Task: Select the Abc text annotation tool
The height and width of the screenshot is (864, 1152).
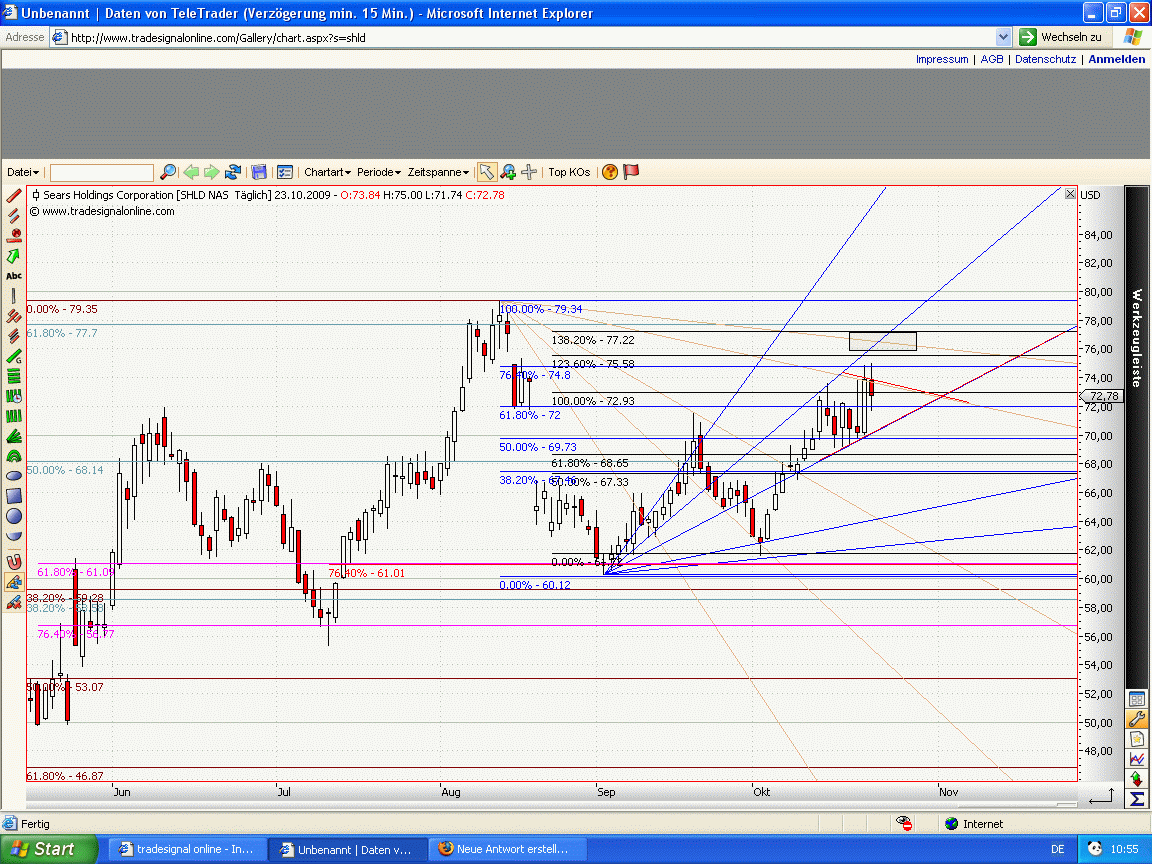Action: (13, 276)
